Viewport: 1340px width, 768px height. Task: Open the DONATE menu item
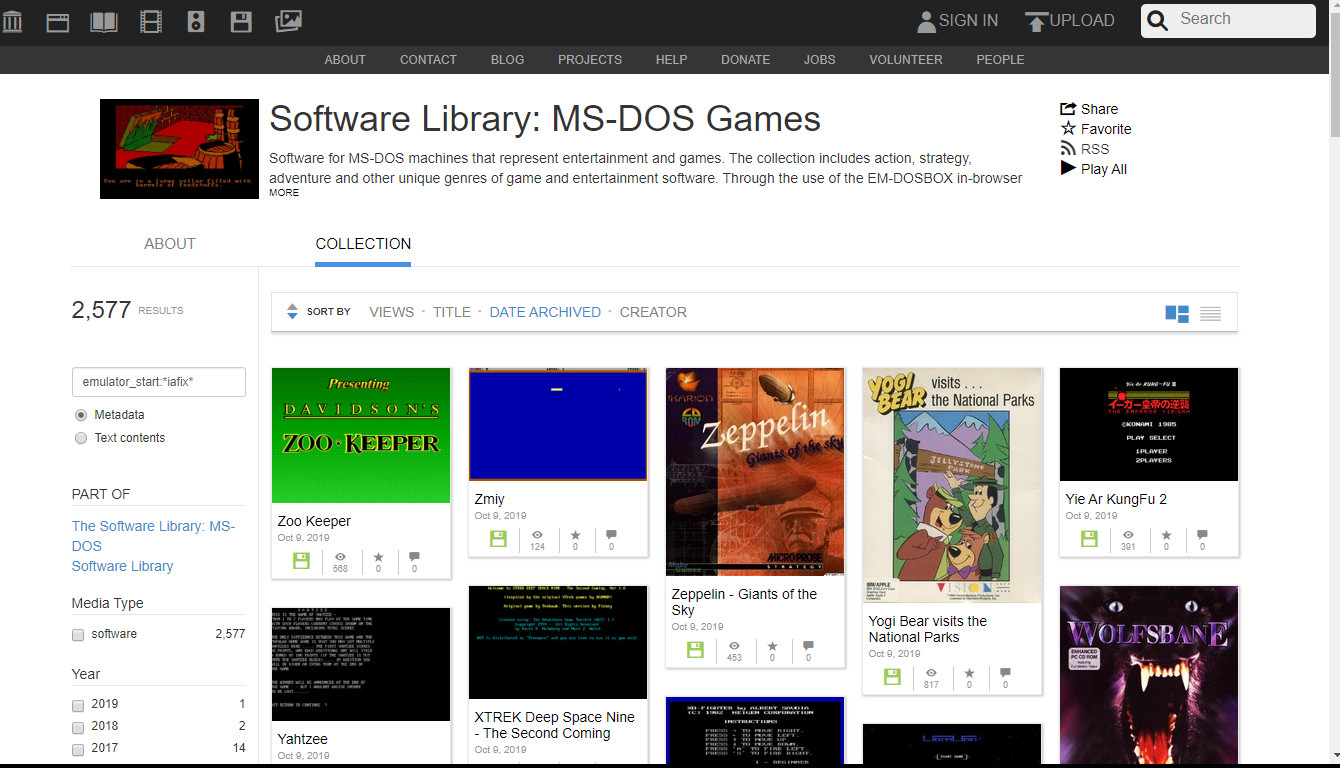[x=745, y=60]
